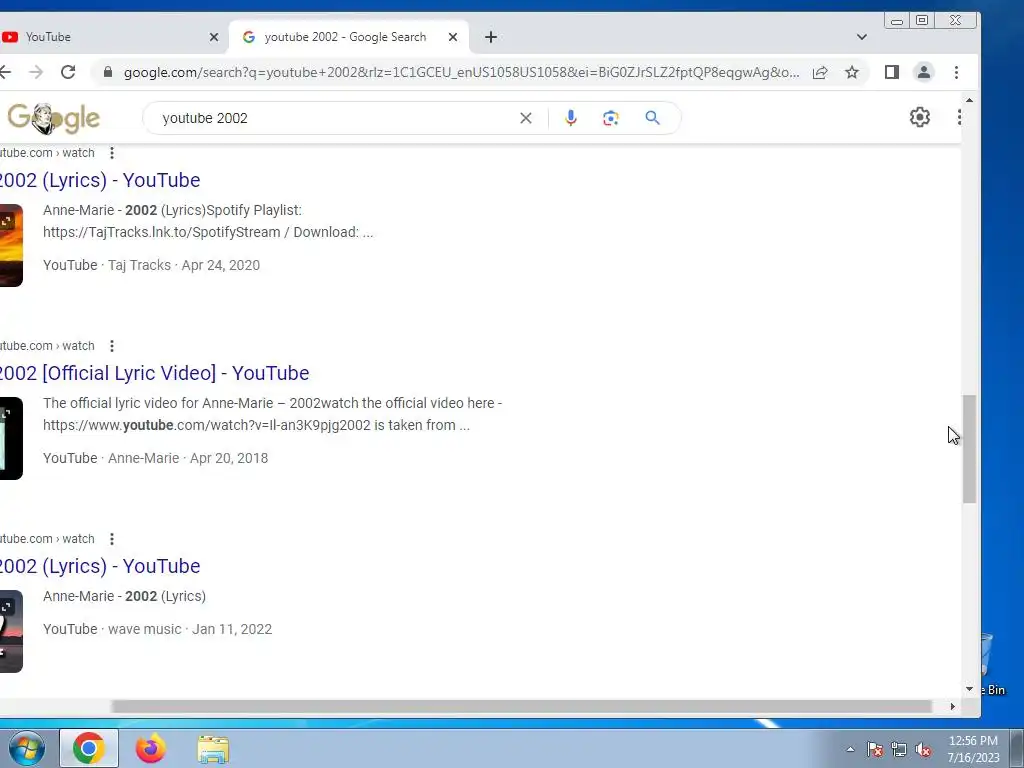The image size is (1024, 768).
Task: Open a new tab with plus button
Action: [491, 37]
